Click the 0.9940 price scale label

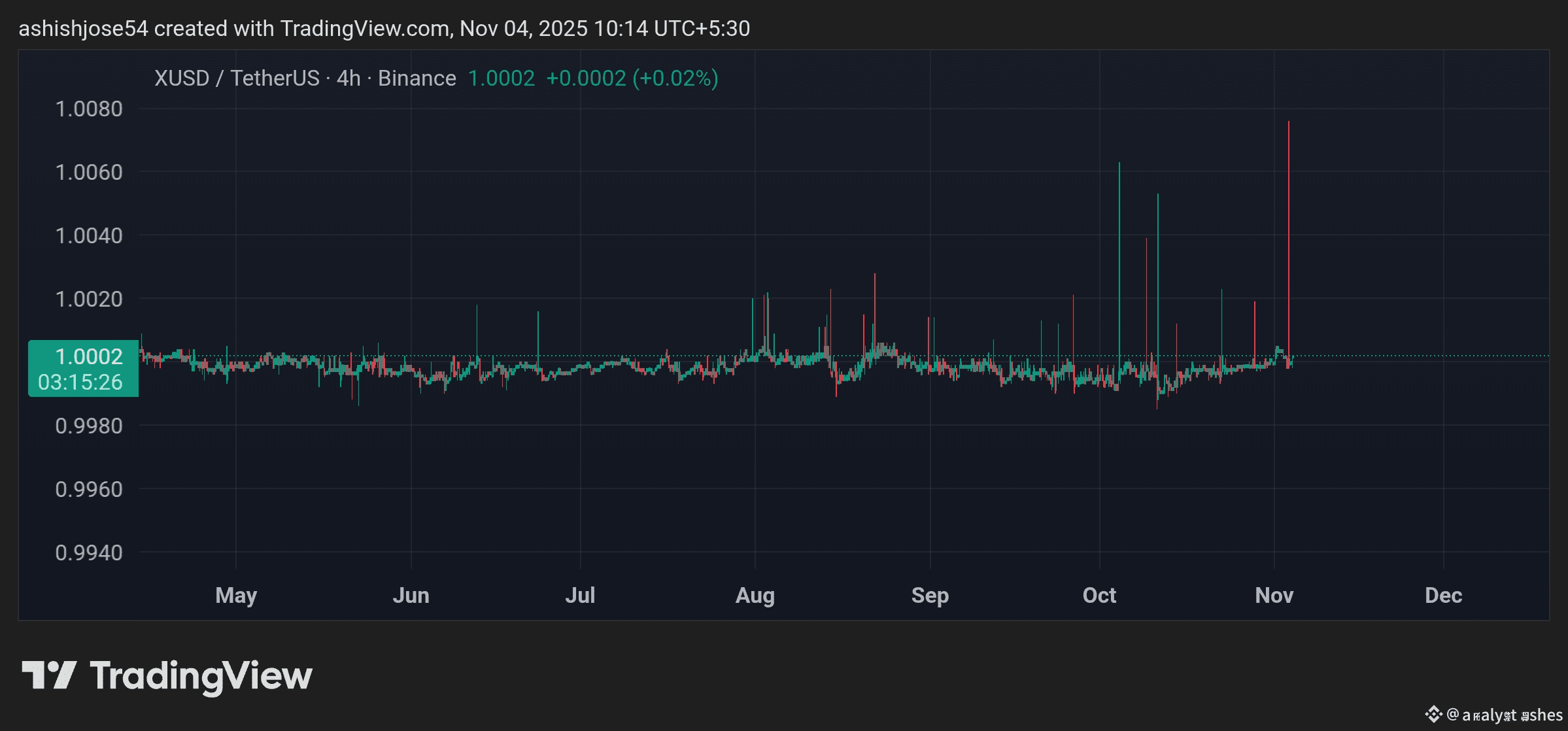(x=89, y=552)
